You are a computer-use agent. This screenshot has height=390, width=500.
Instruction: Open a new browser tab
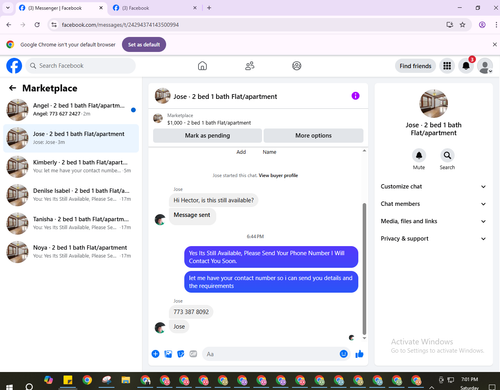[x=209, y=8]
